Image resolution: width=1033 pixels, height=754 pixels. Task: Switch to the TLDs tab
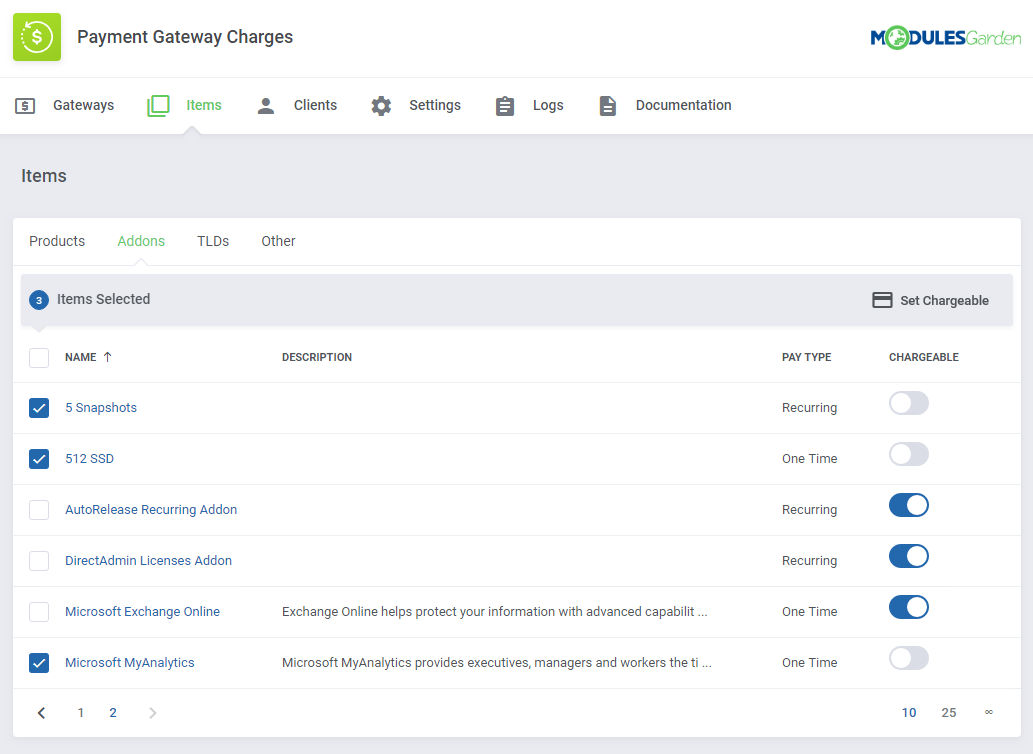213,241
